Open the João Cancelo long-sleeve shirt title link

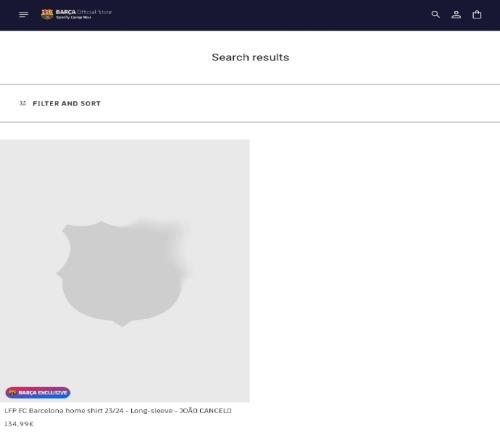coord(118,410)
